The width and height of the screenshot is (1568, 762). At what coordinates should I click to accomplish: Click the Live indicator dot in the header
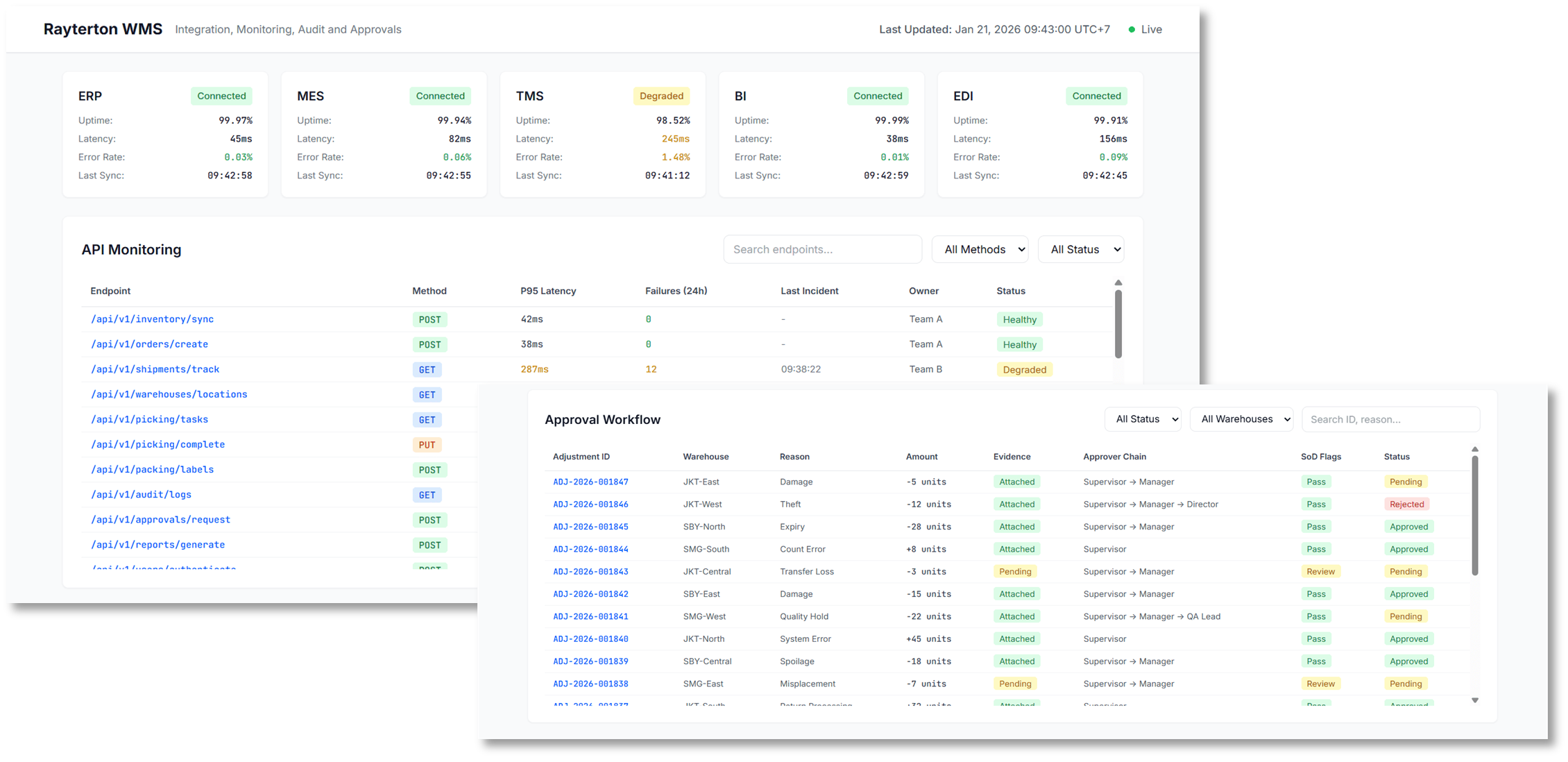click(1131, 29)
